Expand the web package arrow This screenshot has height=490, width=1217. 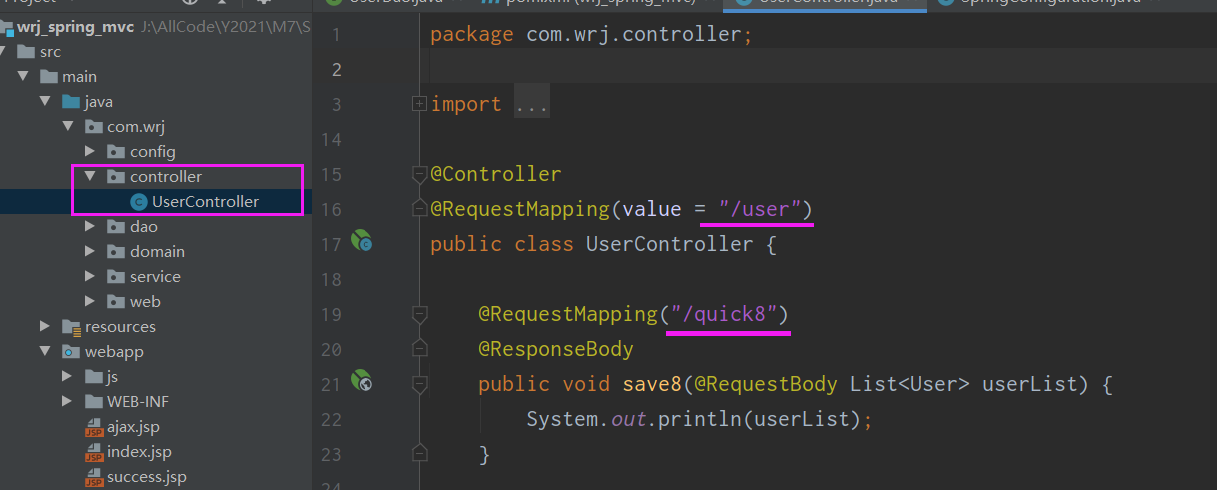point(90,302)
